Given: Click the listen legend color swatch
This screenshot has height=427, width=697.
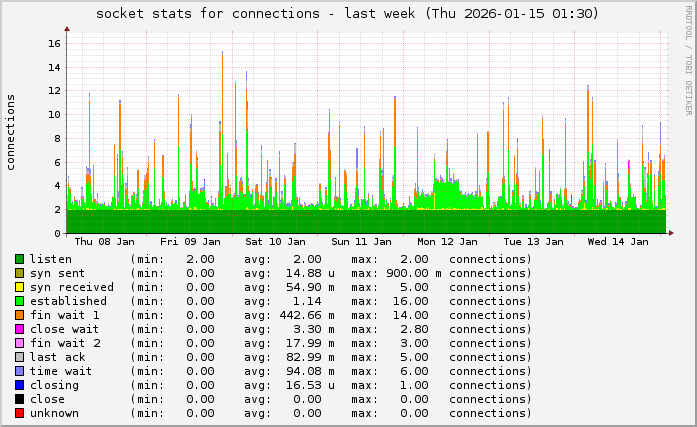Looking at the screenshot, I should coord(19,259).
